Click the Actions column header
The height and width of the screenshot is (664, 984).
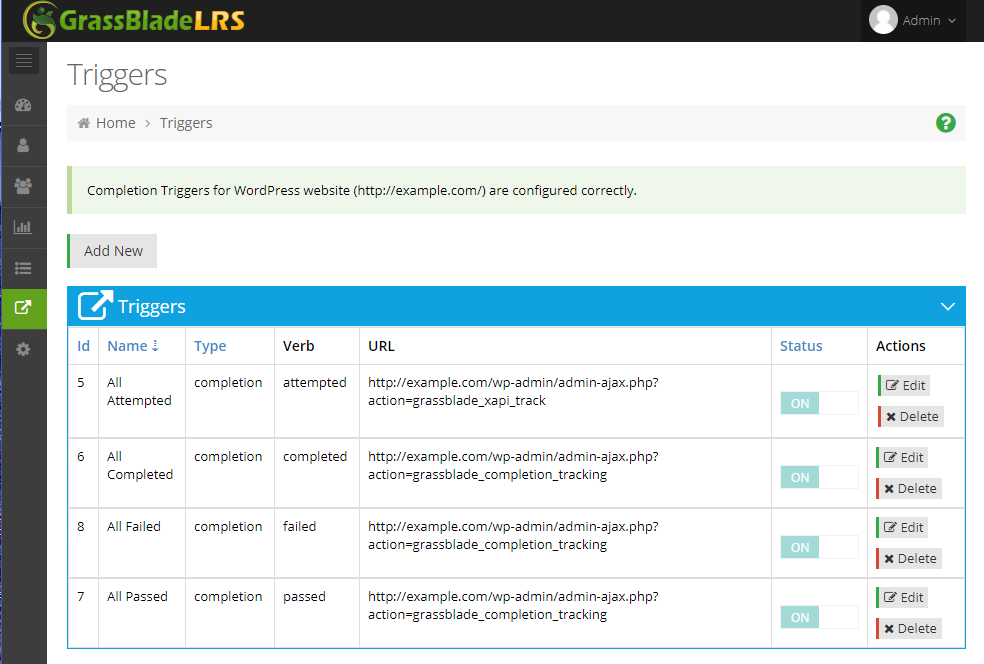(x=901, y=346)
